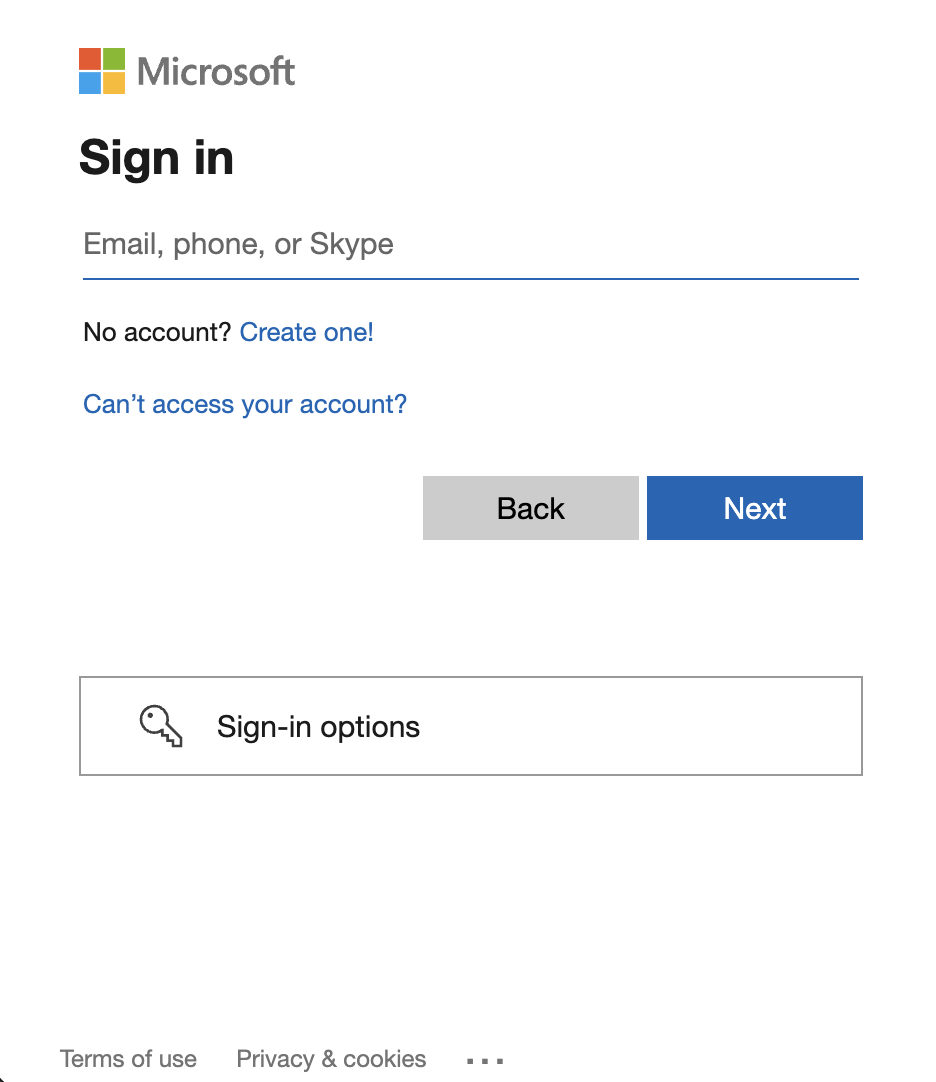
Task: Click the red square in Microsoft logo
Action: (90, 59)
